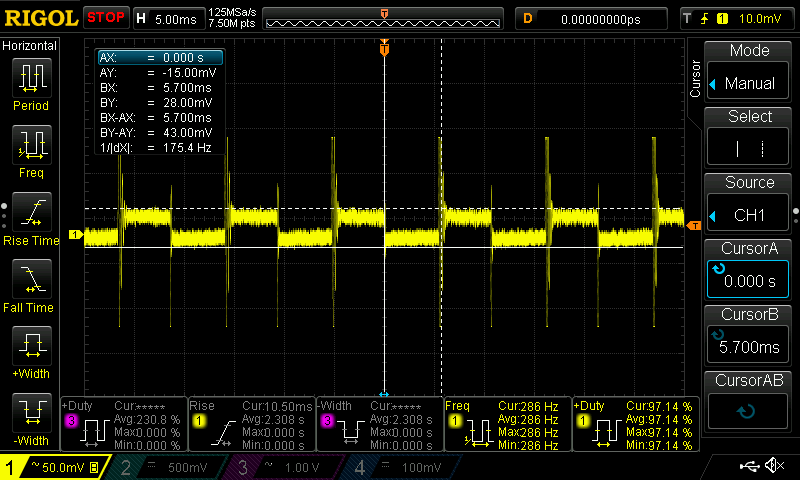Click the T trigger label in the trigger readout
The image size is (800, 480).
(x=687, y=19)
